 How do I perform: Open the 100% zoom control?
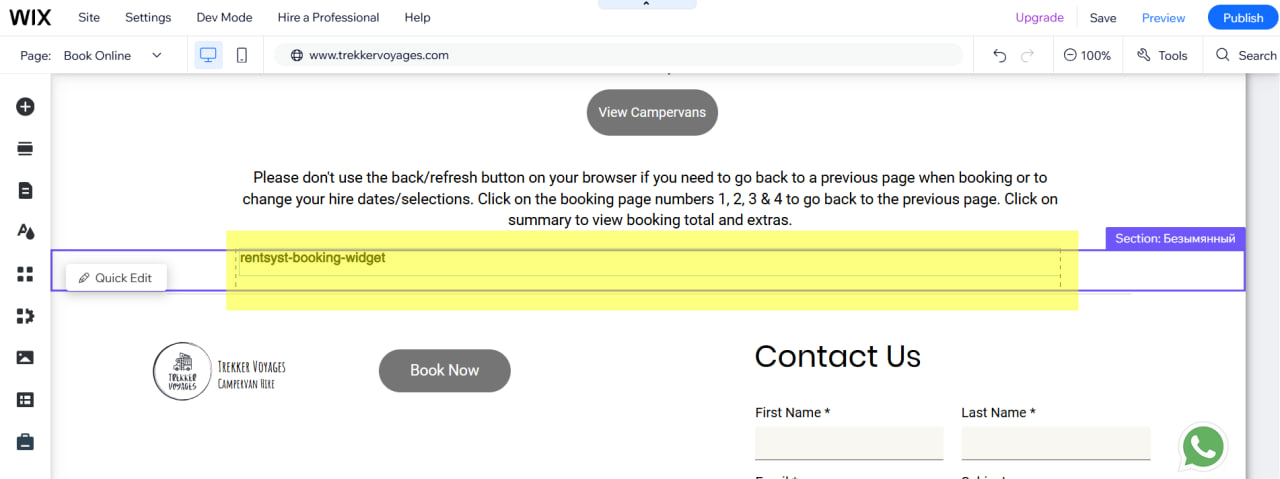[1087, 56]
